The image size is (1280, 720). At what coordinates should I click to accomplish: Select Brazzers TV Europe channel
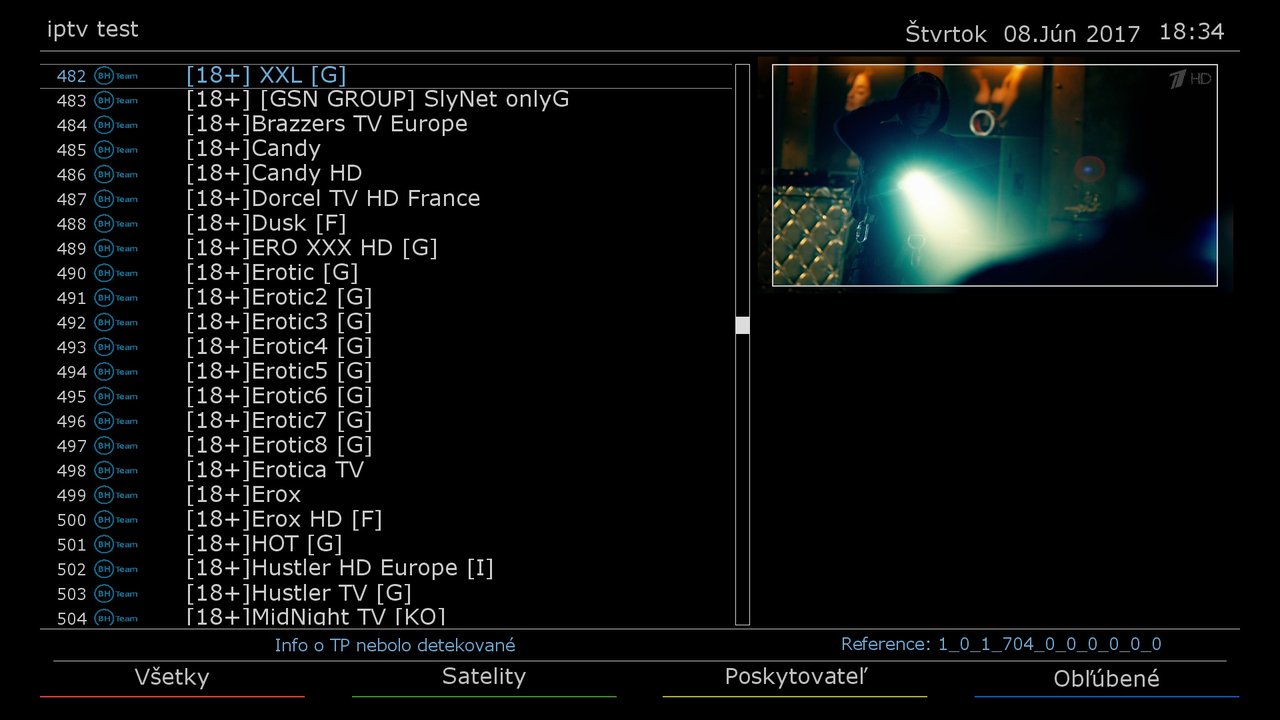[x=327, y=125]
